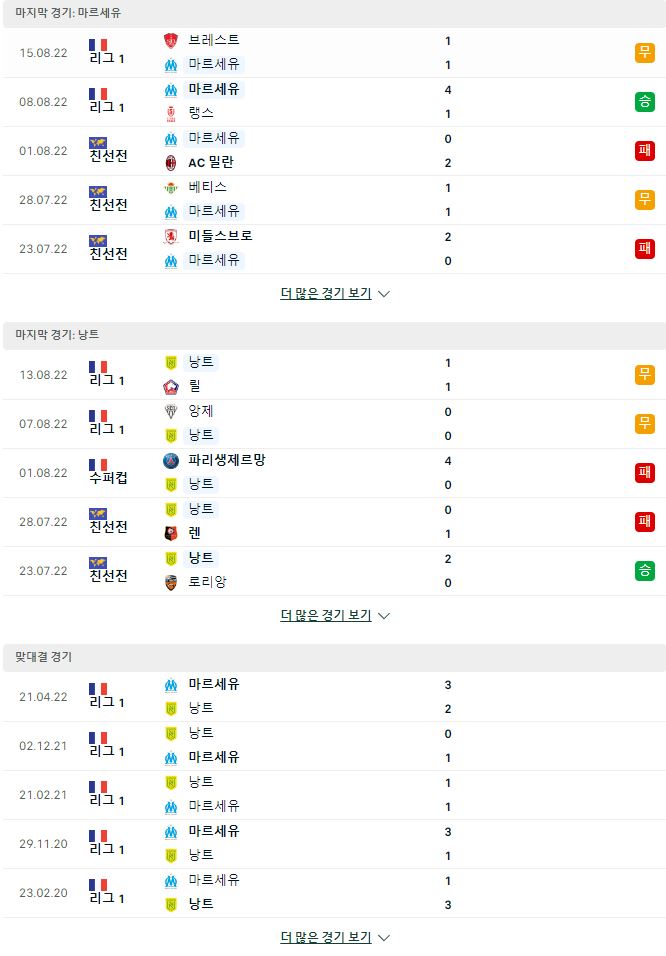
Task: Click the Lille team logo
Action: pos(171,387)
